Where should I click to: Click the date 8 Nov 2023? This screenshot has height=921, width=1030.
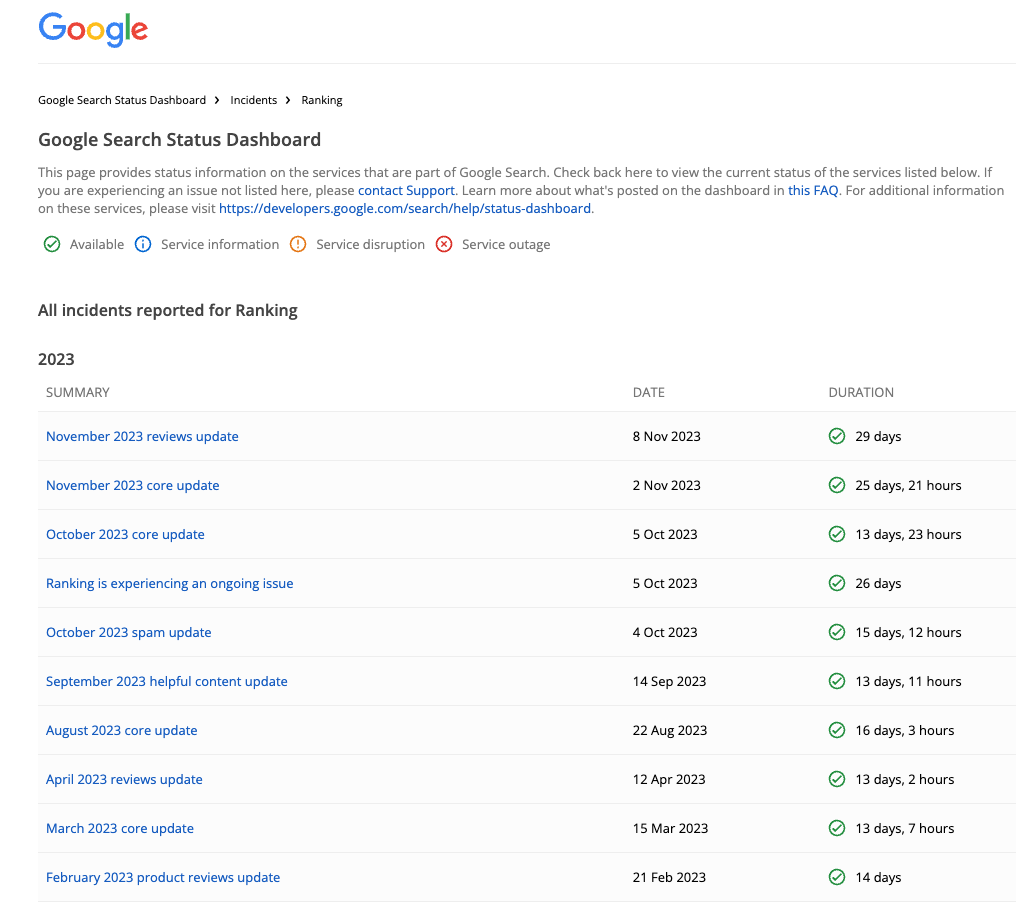pyautogui.click(x=667, y=436)
